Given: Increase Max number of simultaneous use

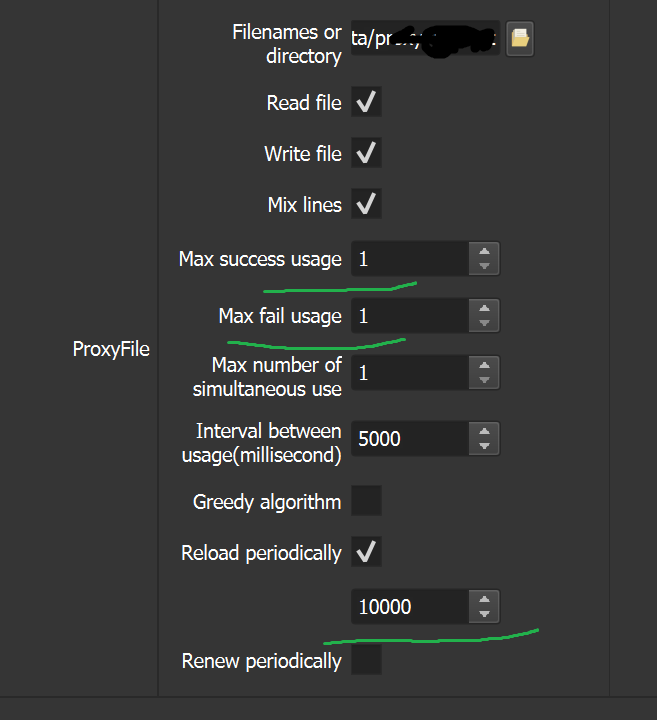Looking at the screenshot, I should pos(484,366).
